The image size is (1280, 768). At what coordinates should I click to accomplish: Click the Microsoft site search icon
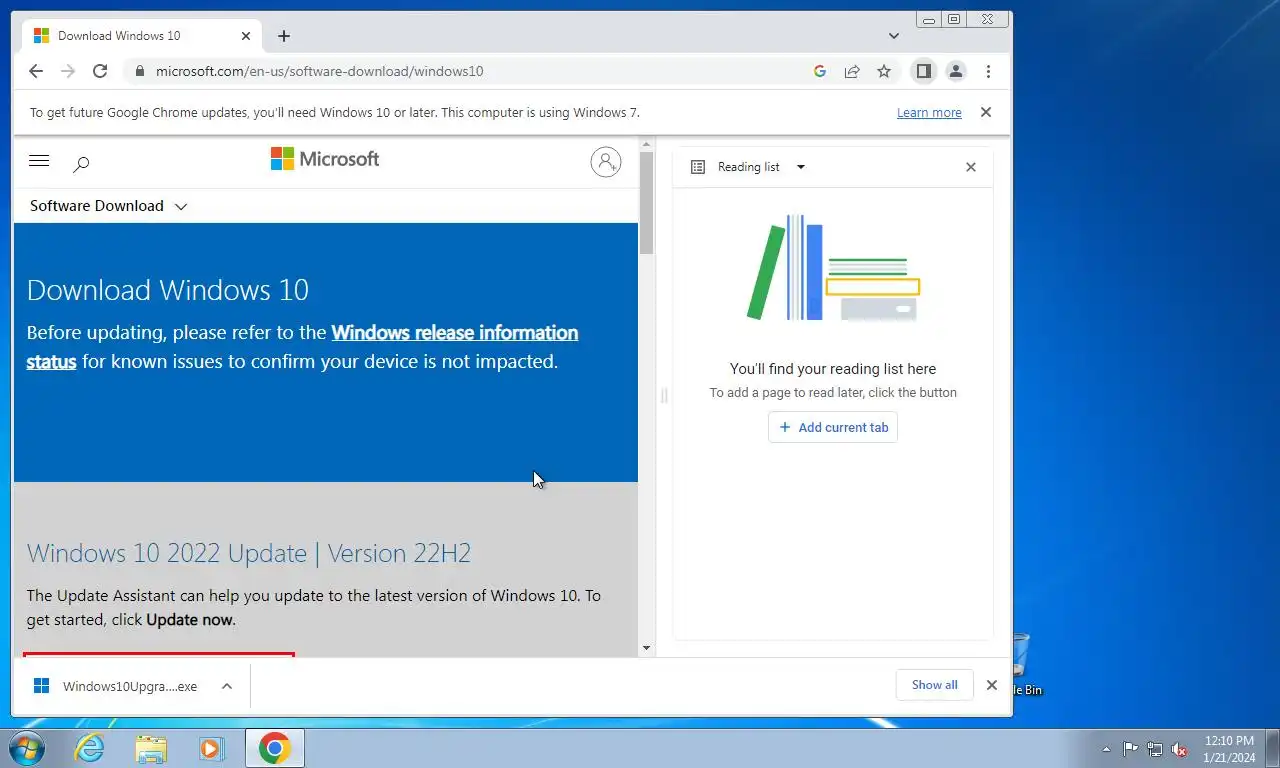tap(81, 163)
